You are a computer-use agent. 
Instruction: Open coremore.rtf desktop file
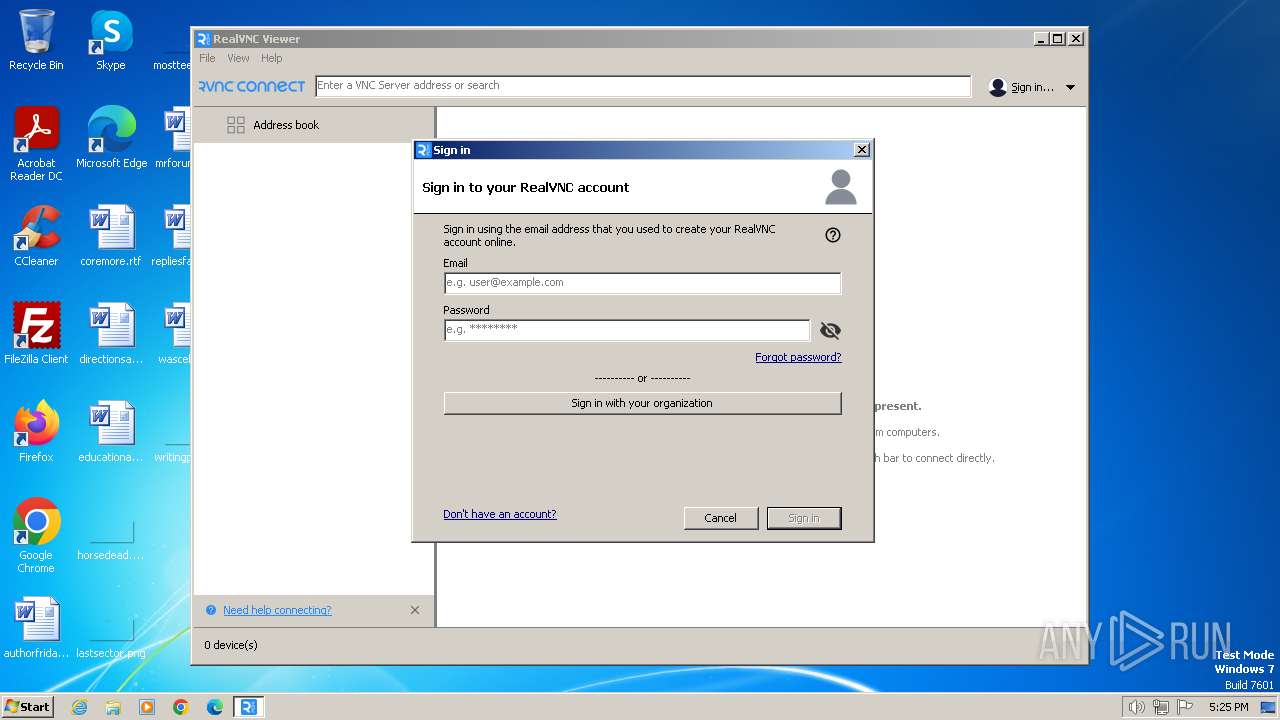point(111,236)
